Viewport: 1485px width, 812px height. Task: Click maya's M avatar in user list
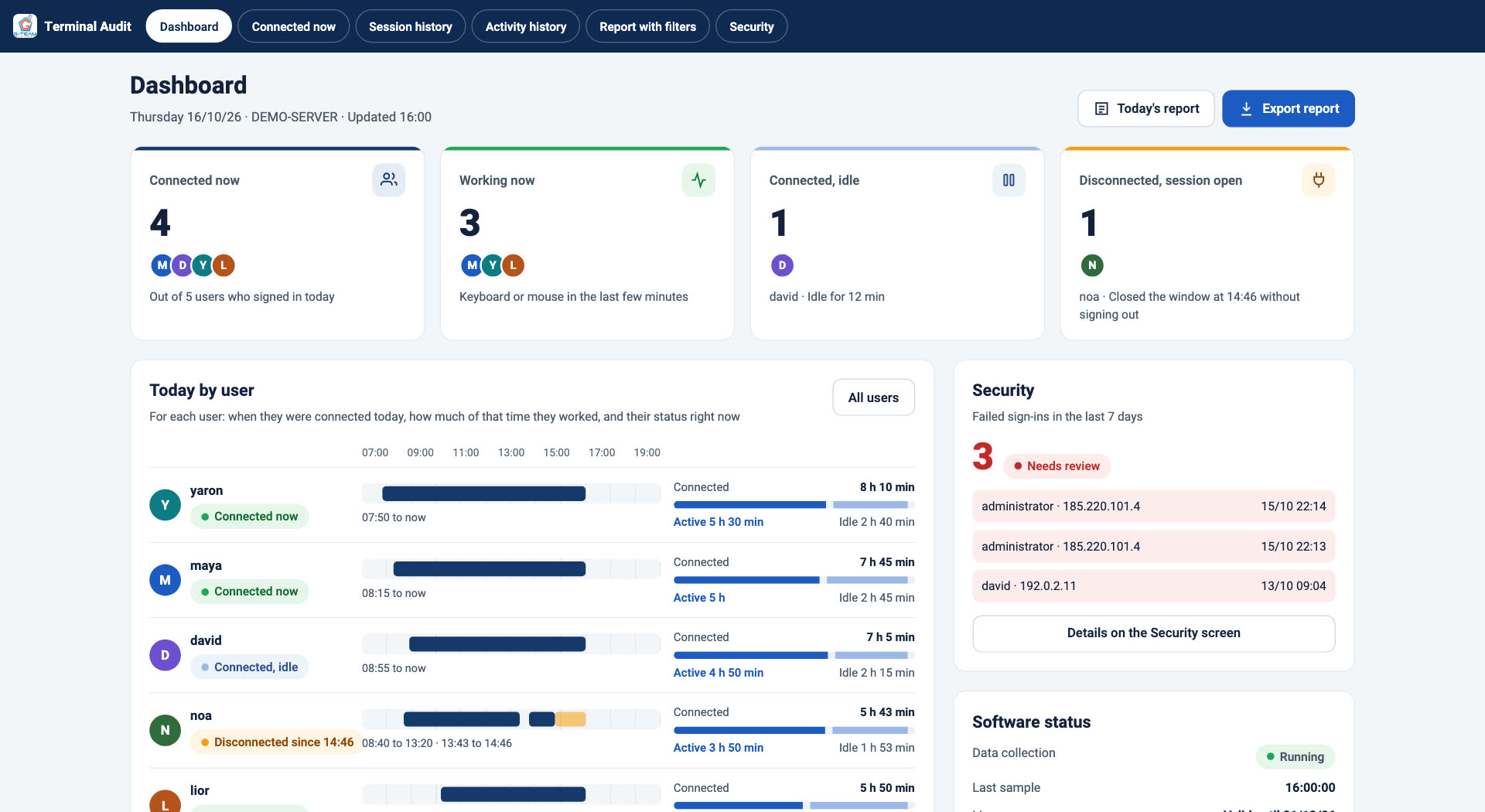click(165, 580)
